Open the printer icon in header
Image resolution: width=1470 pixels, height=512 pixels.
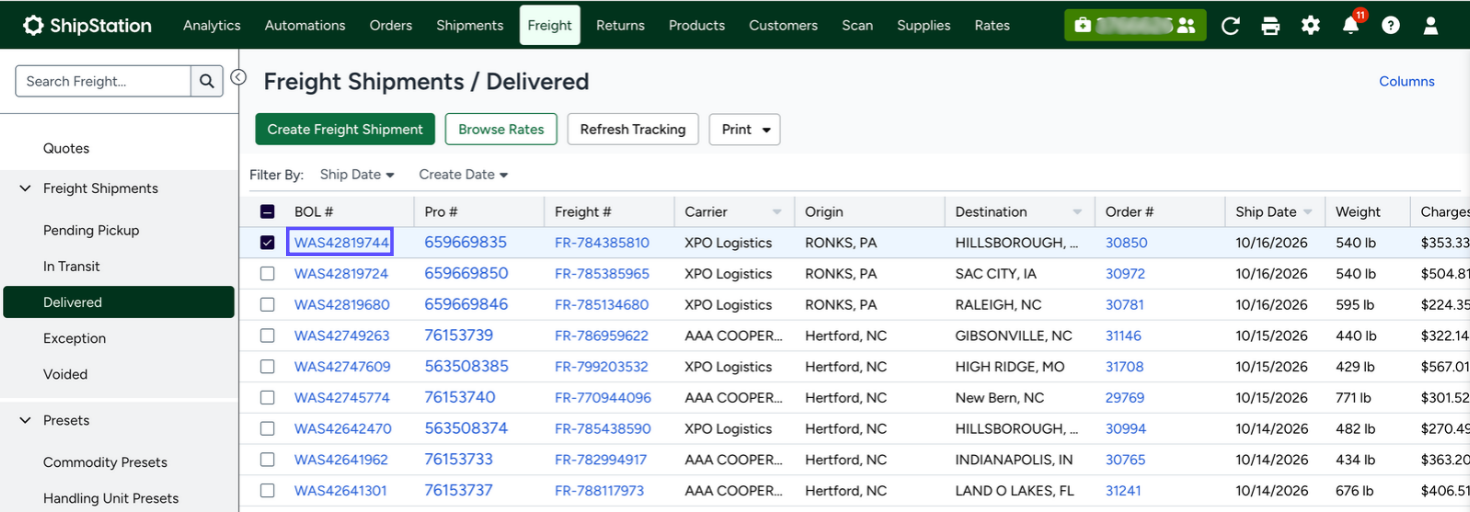(x=1271, y=25)
